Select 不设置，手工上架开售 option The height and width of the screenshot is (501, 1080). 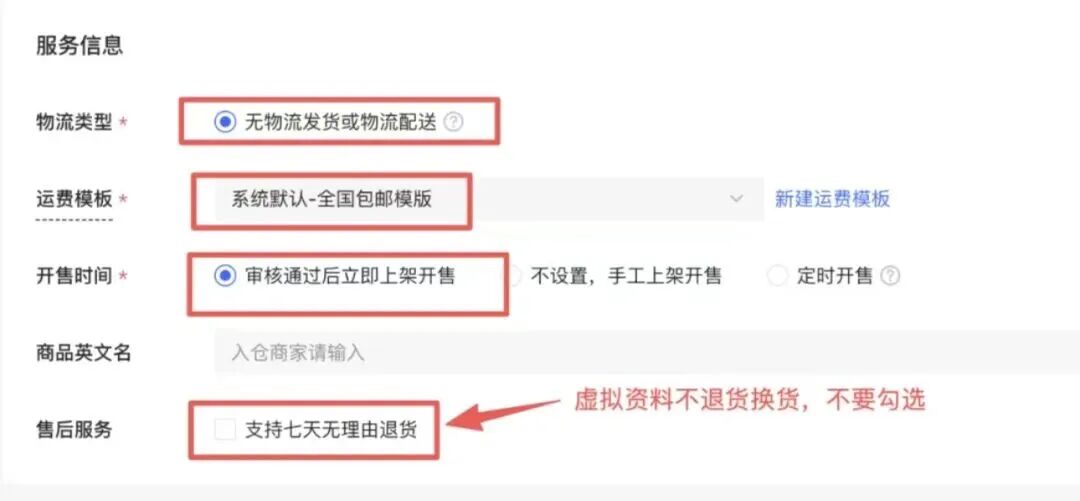click(x=516, y=276)
